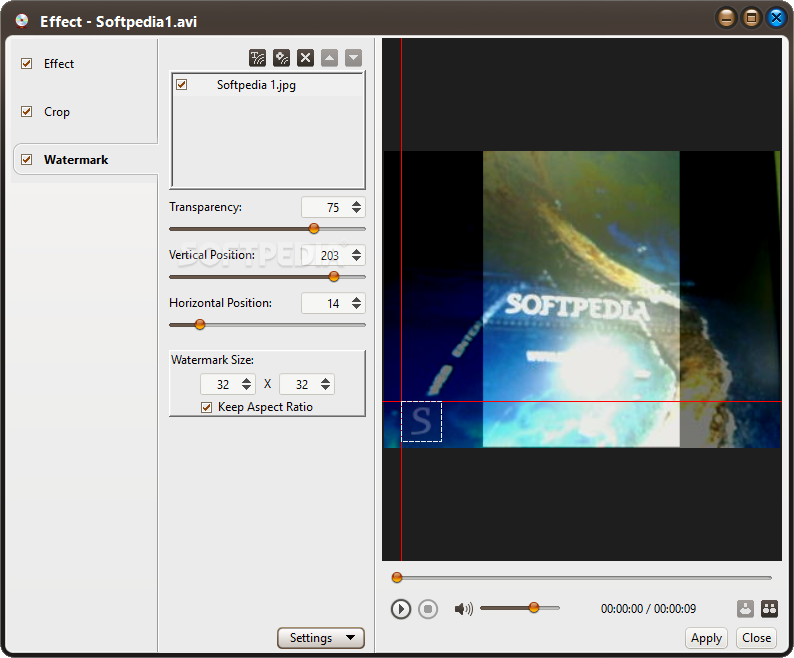The height and width of the screenshot is (658, 794).
Task: Toggle the Crop checkbox
Action: (27, 112)
